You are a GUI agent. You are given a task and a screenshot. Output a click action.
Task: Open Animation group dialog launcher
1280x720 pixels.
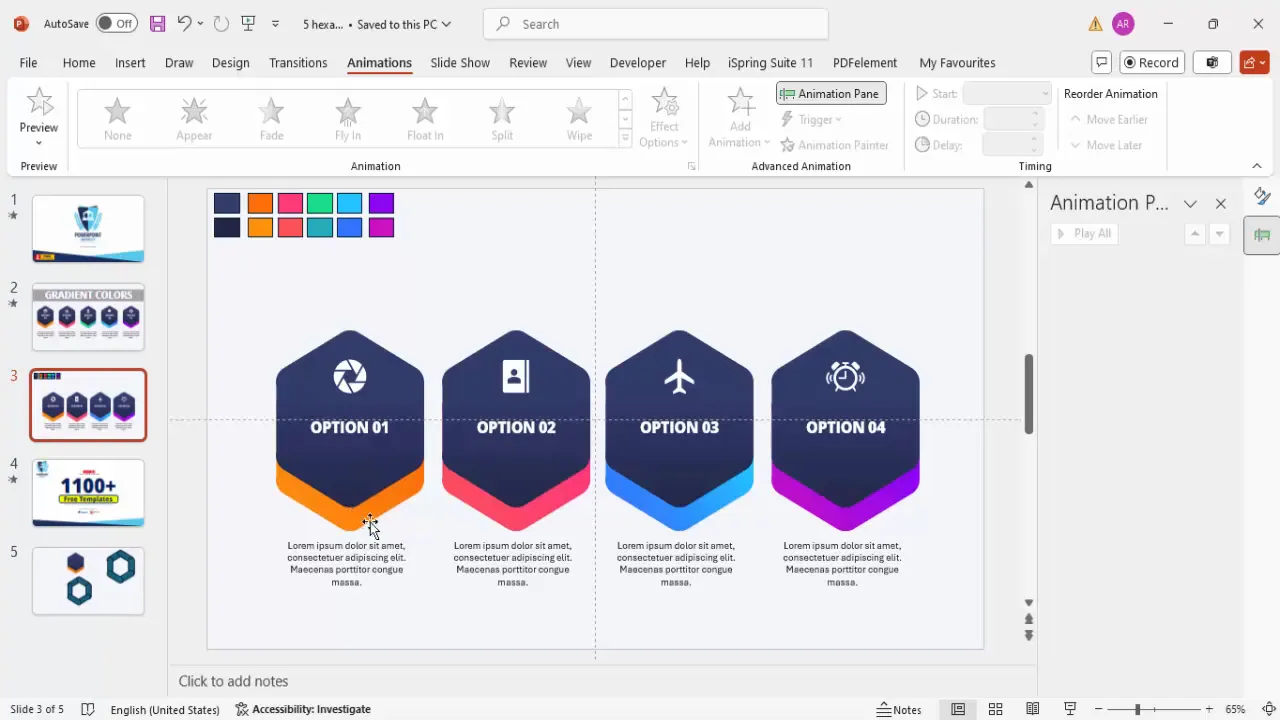click(691, 166)
